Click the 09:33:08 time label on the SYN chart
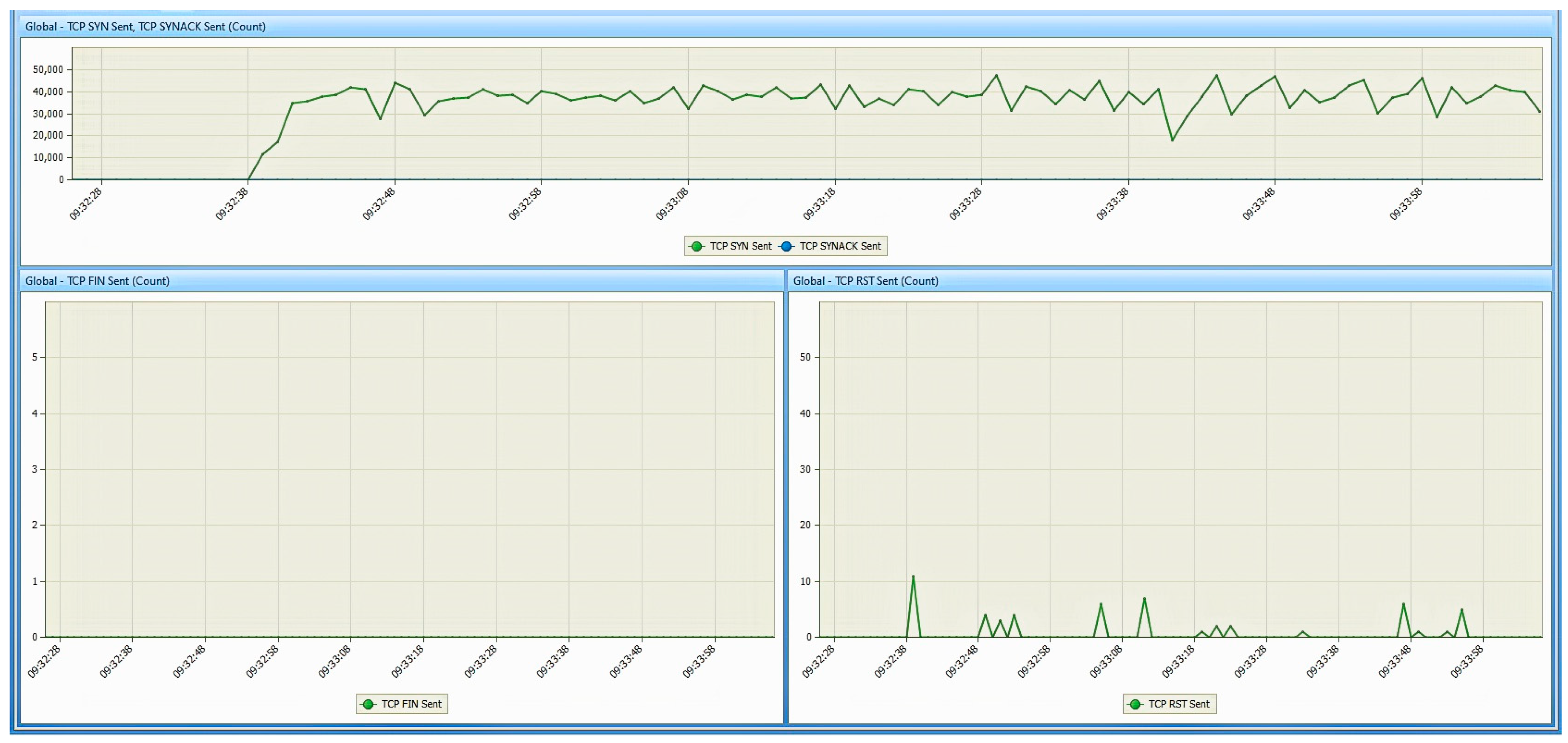 [672, 205]
